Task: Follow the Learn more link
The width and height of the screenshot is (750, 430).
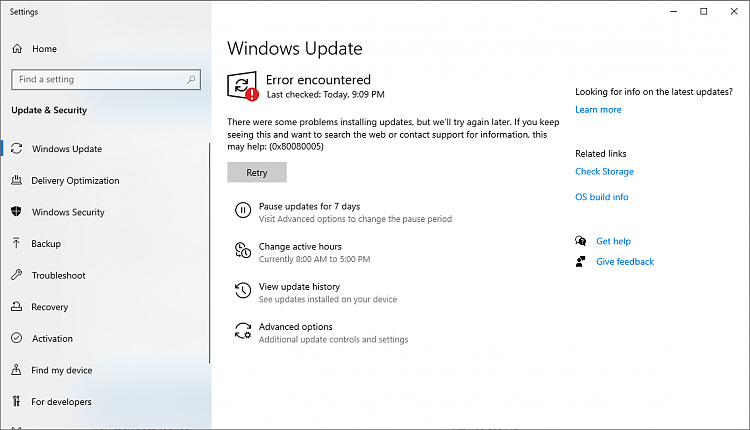Action: pyautogui.click(x=598, y=110)
